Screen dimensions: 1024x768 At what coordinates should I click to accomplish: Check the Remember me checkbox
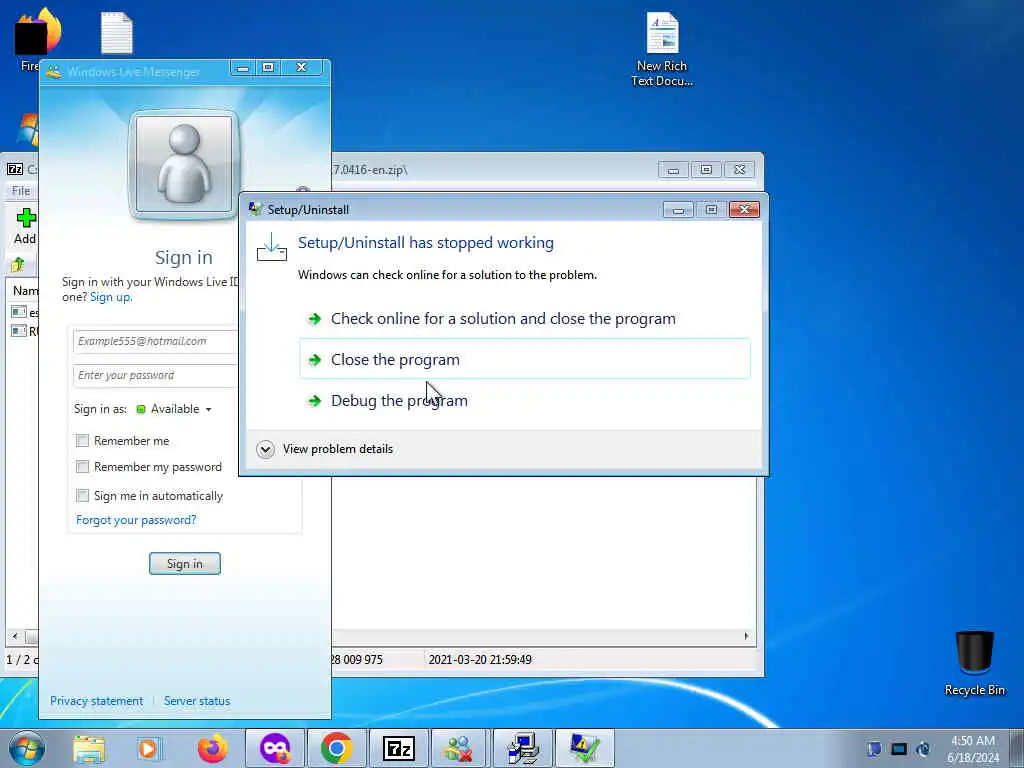(82, 441)
